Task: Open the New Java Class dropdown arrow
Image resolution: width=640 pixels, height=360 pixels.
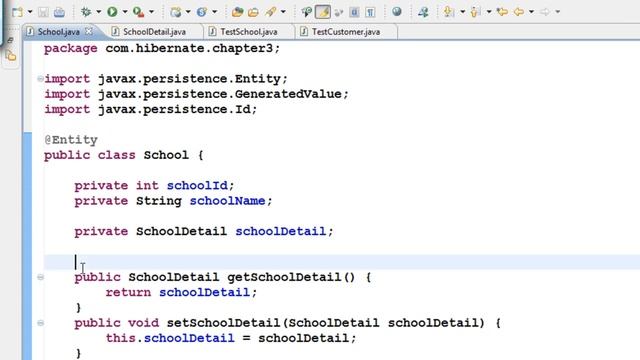Action: tap(214, 12)
